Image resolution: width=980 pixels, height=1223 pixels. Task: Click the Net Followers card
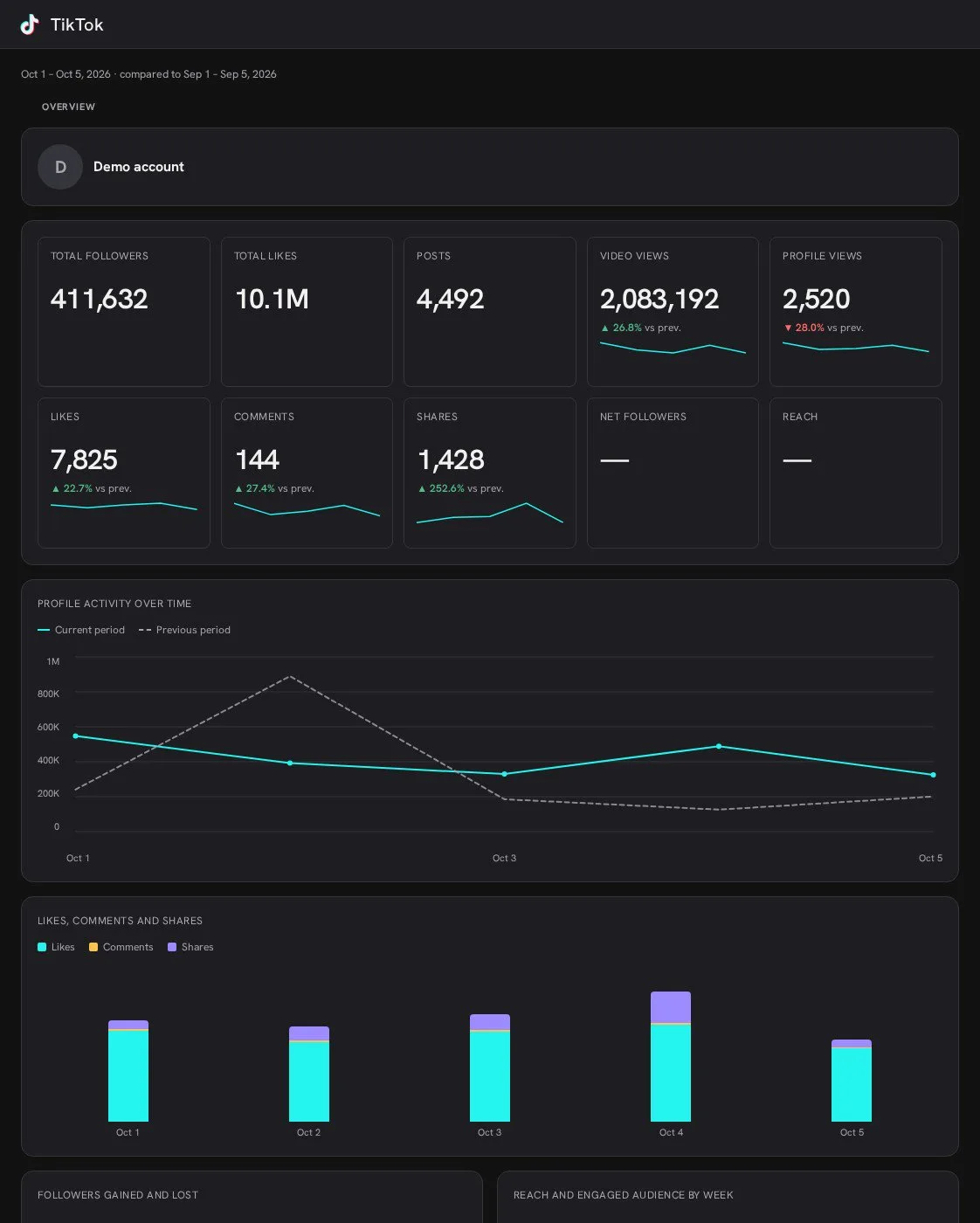(673, 473)
